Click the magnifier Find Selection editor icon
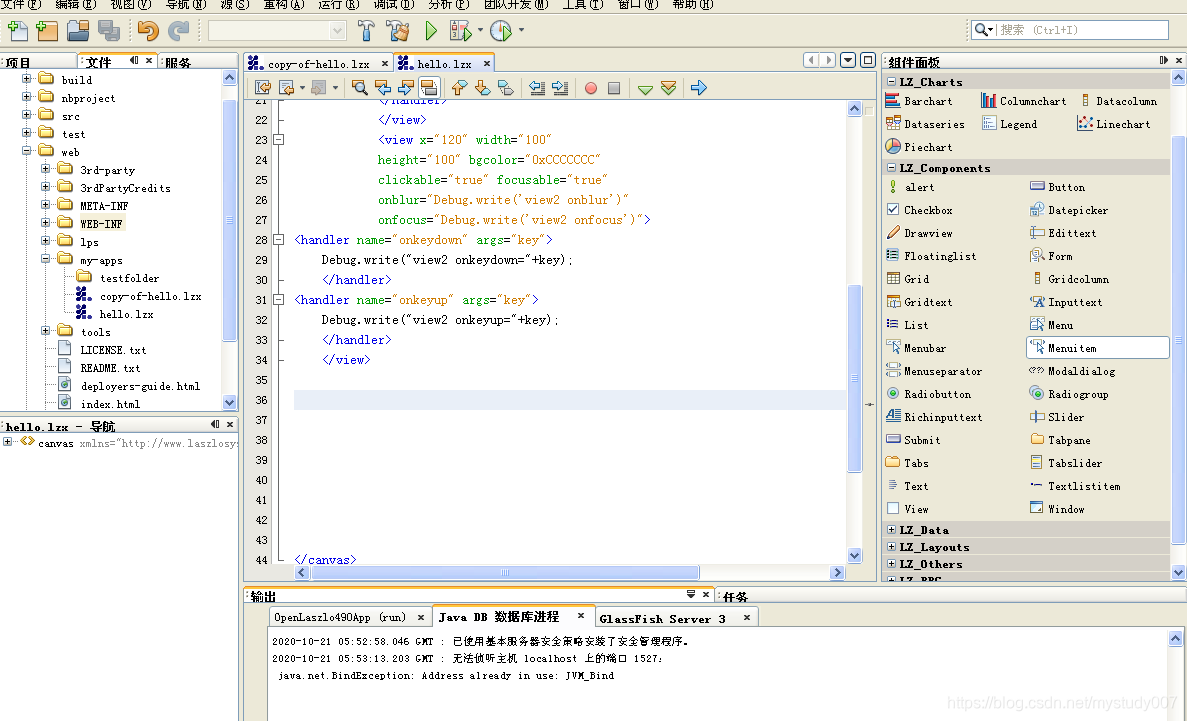This screenshot has height=721, width=1187. 360,88
